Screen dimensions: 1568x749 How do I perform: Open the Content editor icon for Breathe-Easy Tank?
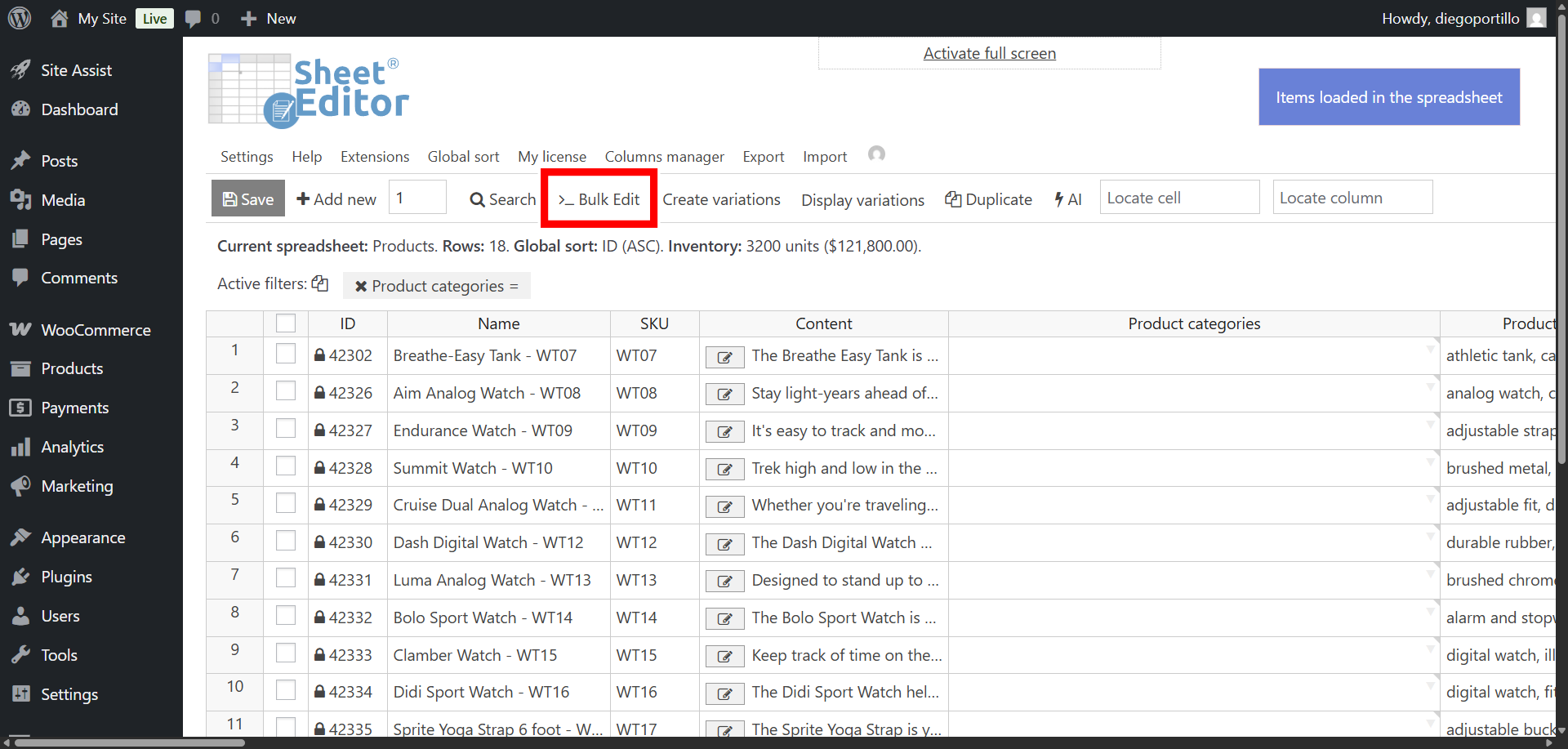point(724,357)
